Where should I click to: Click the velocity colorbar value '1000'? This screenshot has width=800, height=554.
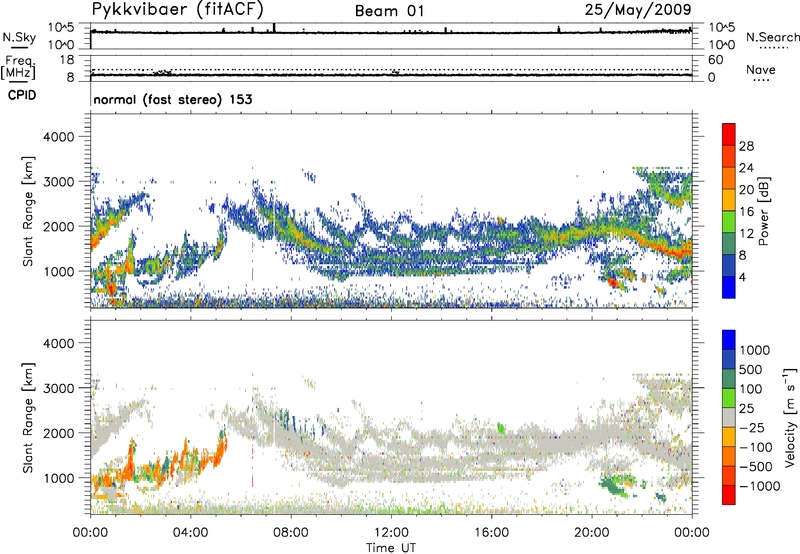pos(754,350)
